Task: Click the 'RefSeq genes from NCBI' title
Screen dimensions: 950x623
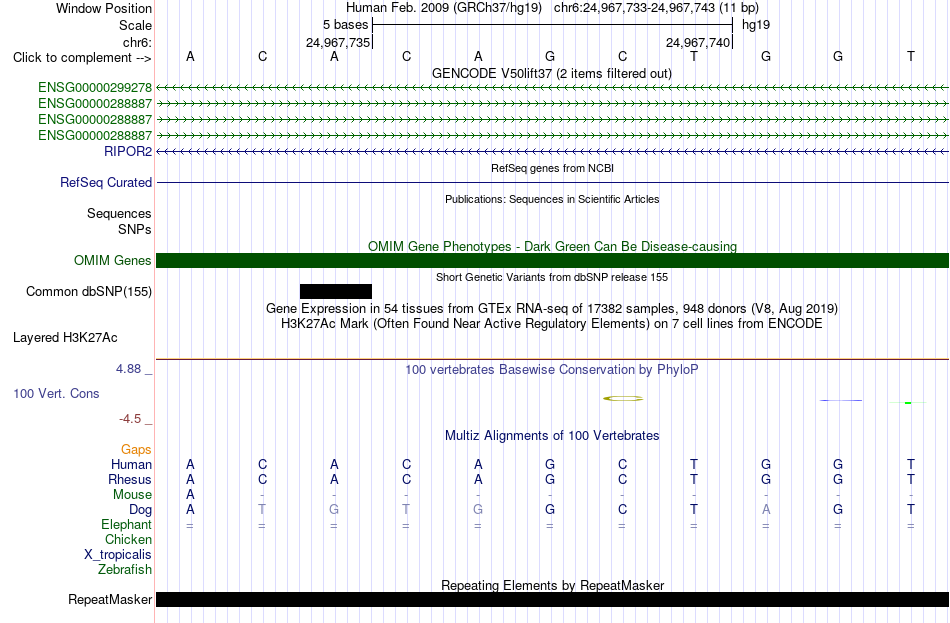Action: pyautogui.click(x=552, y=168)
